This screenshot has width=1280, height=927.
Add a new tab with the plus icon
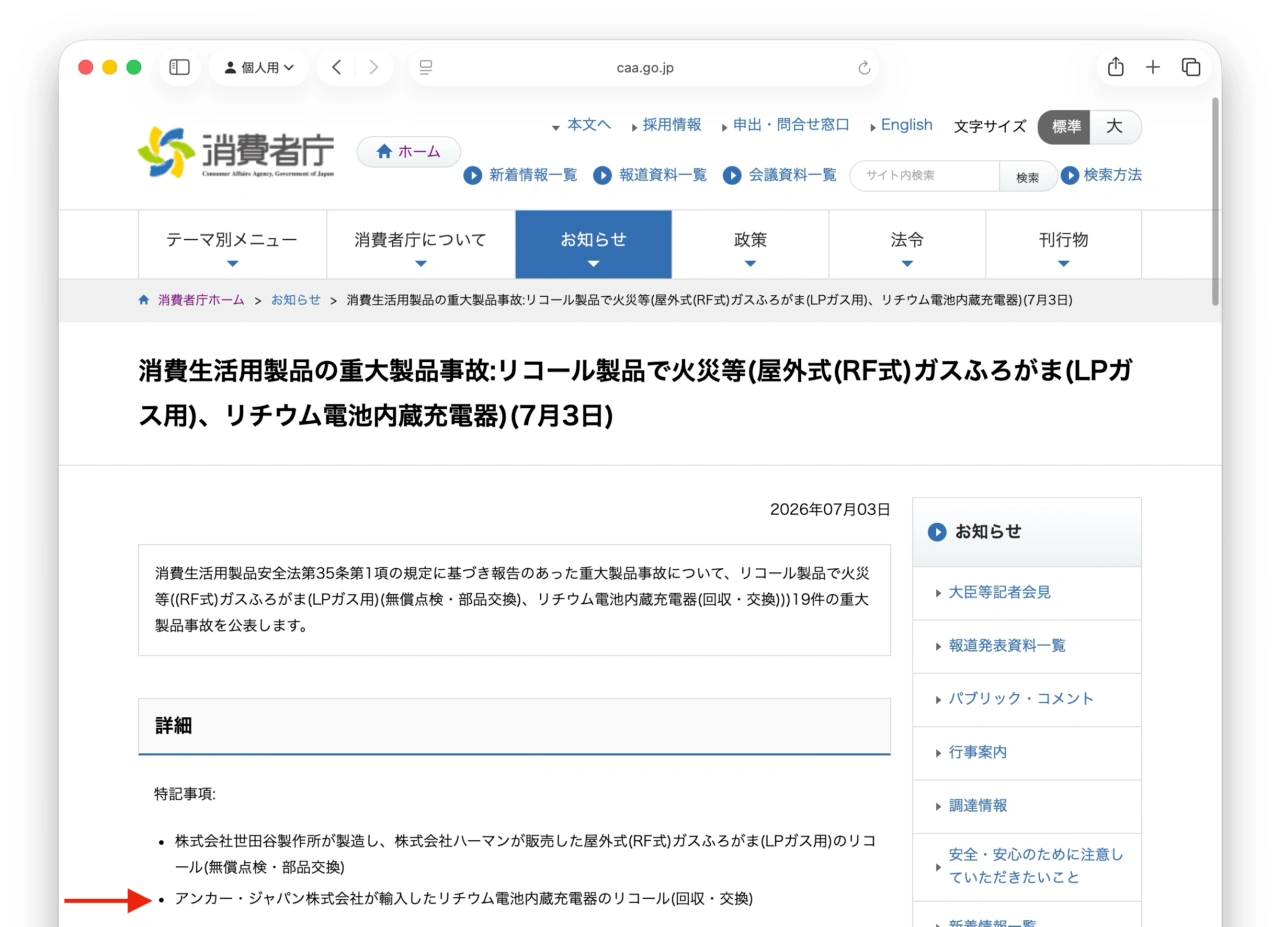[x=1153, y=67]
